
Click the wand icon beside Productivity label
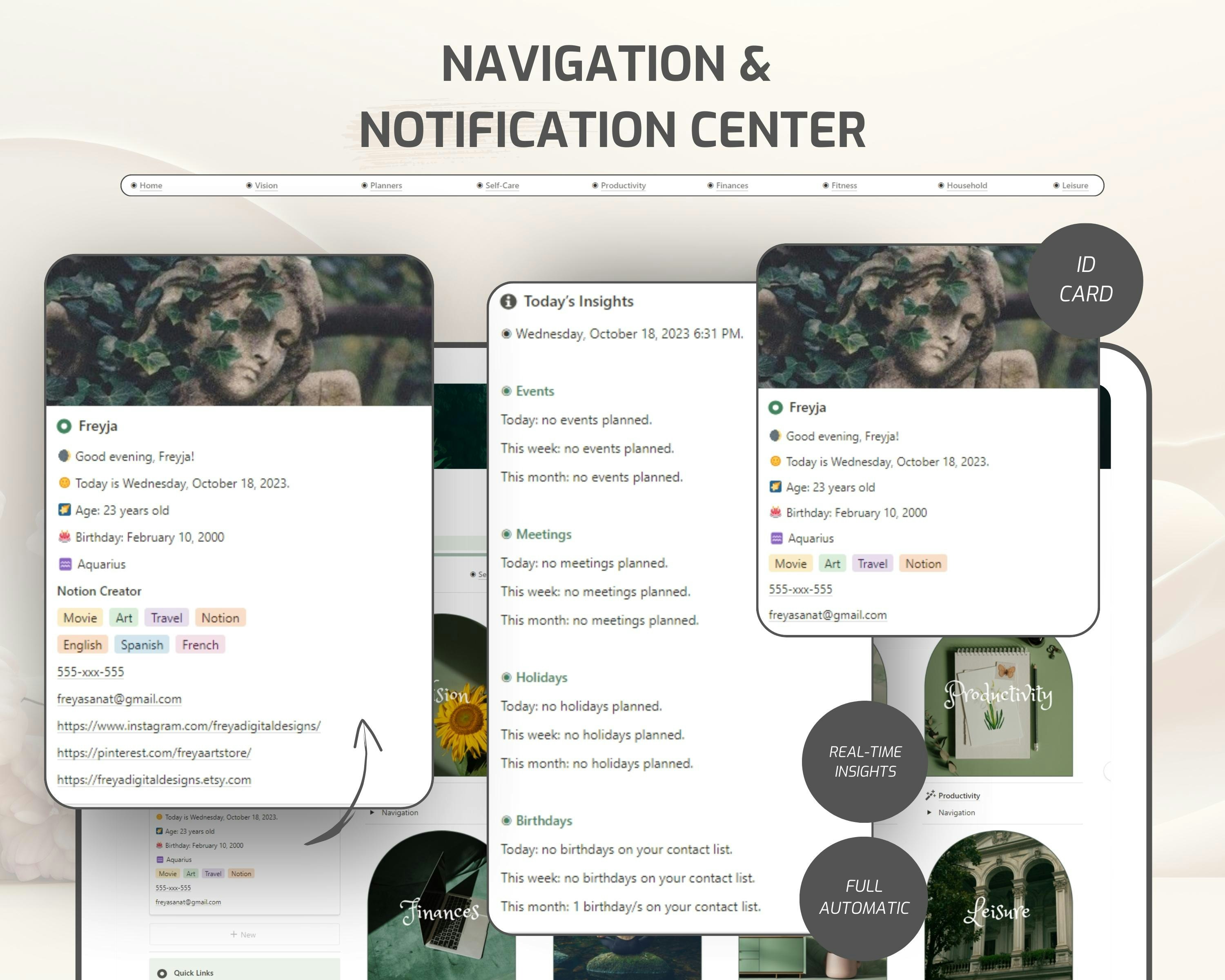[930, 795]
